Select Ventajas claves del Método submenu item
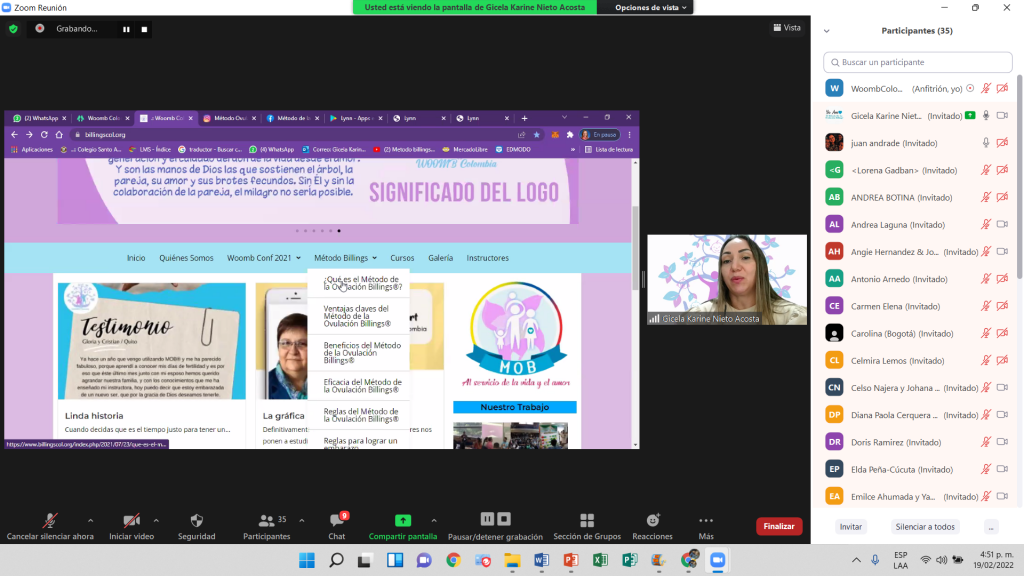The height and width of the screenshot is (576, 1024). tap(358, 316)
